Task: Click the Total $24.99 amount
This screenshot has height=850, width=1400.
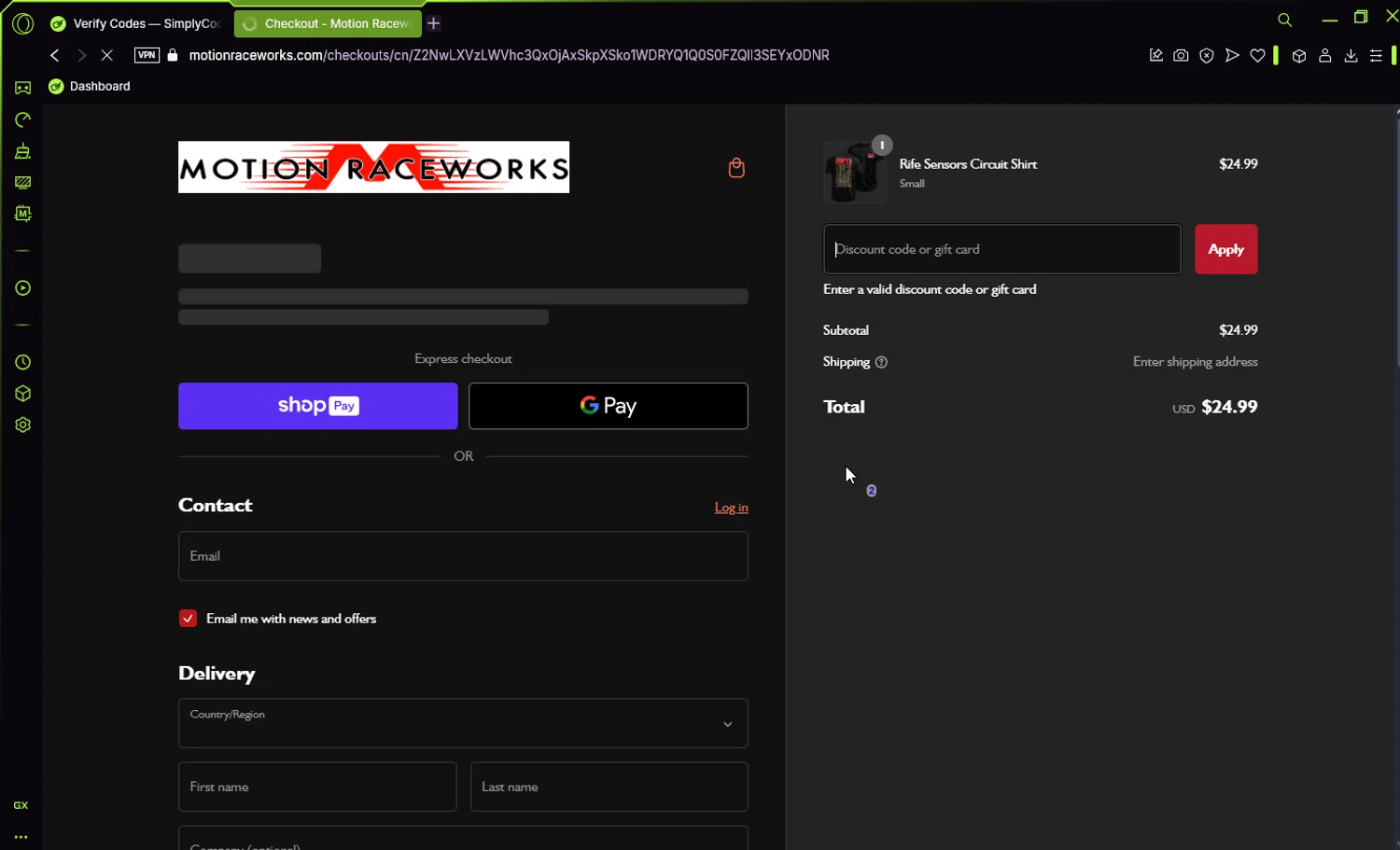Action: [x=1229, y=407]
